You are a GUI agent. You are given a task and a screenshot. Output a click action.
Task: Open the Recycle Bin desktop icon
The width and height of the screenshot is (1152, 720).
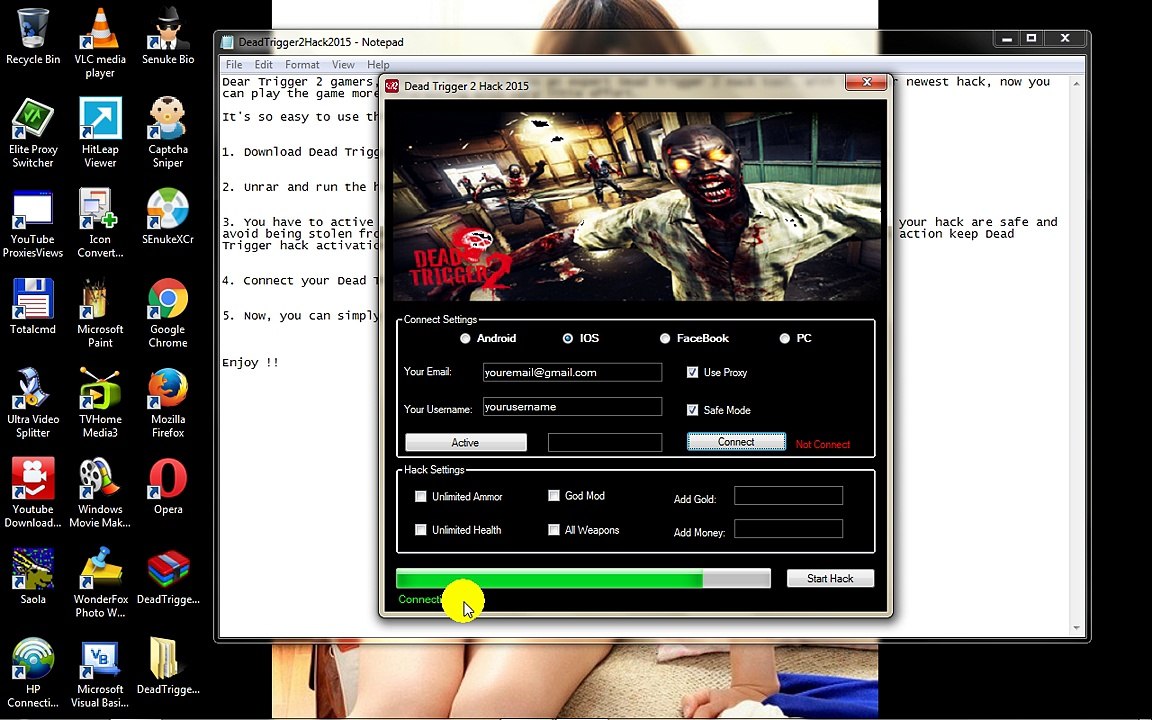(x=33, y=37)
